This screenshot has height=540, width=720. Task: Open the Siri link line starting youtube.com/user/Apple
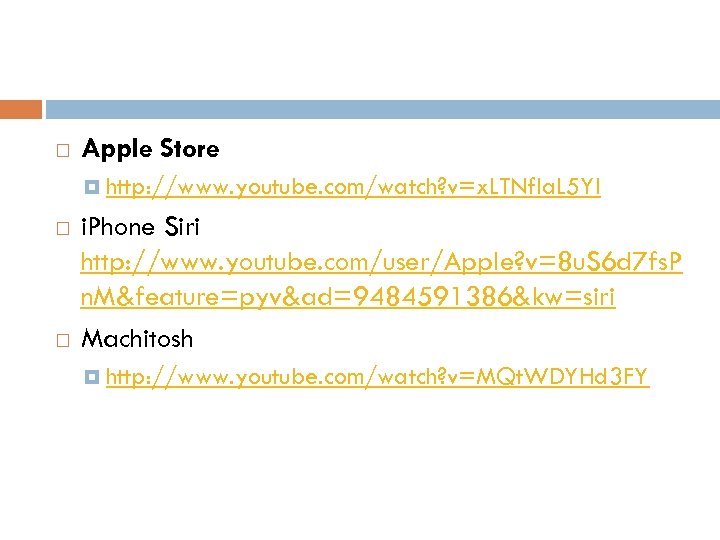[x=382, y=263]
